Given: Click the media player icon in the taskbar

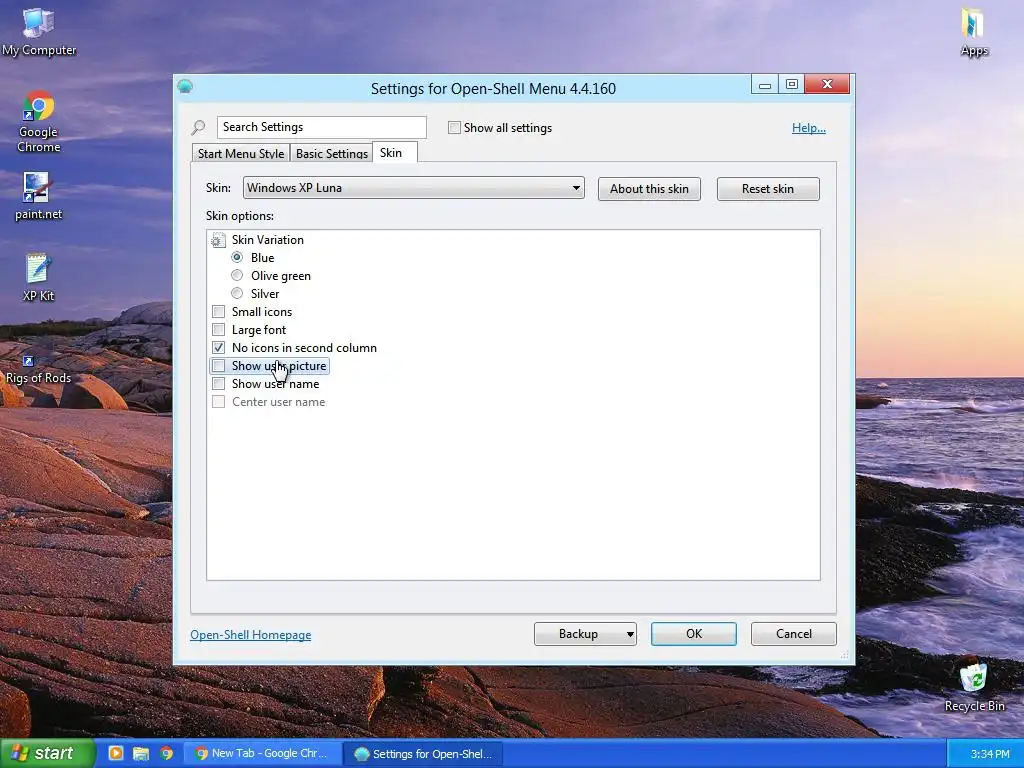Looking at the screenshot, I should coord(116,753).
